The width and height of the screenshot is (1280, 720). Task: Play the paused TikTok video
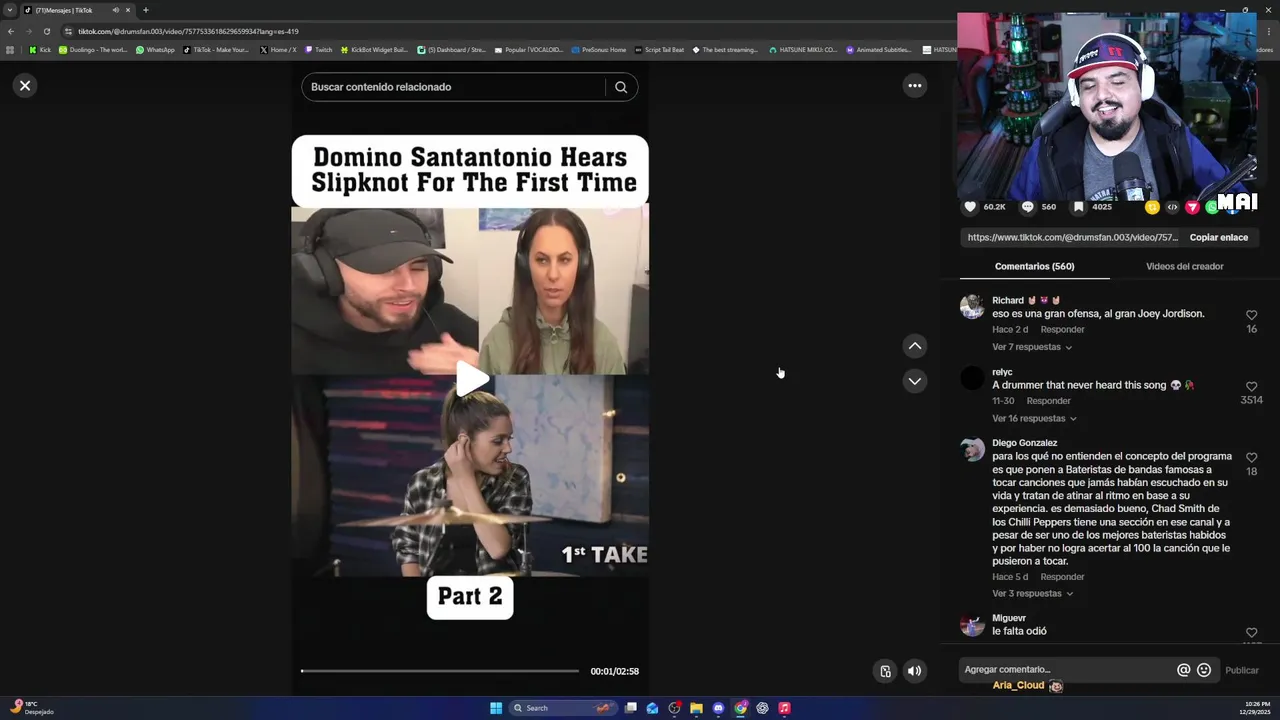click(471, 379)
